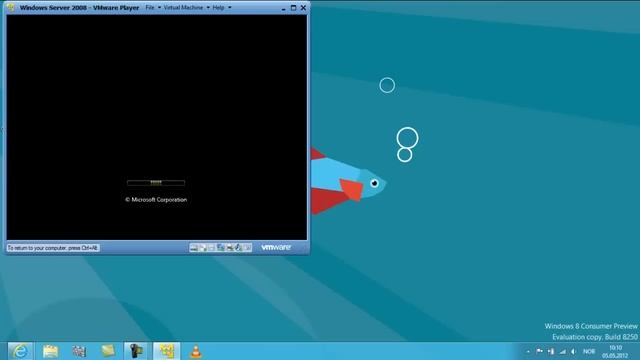Click the "To return to your computer" status message

point(53,248)
